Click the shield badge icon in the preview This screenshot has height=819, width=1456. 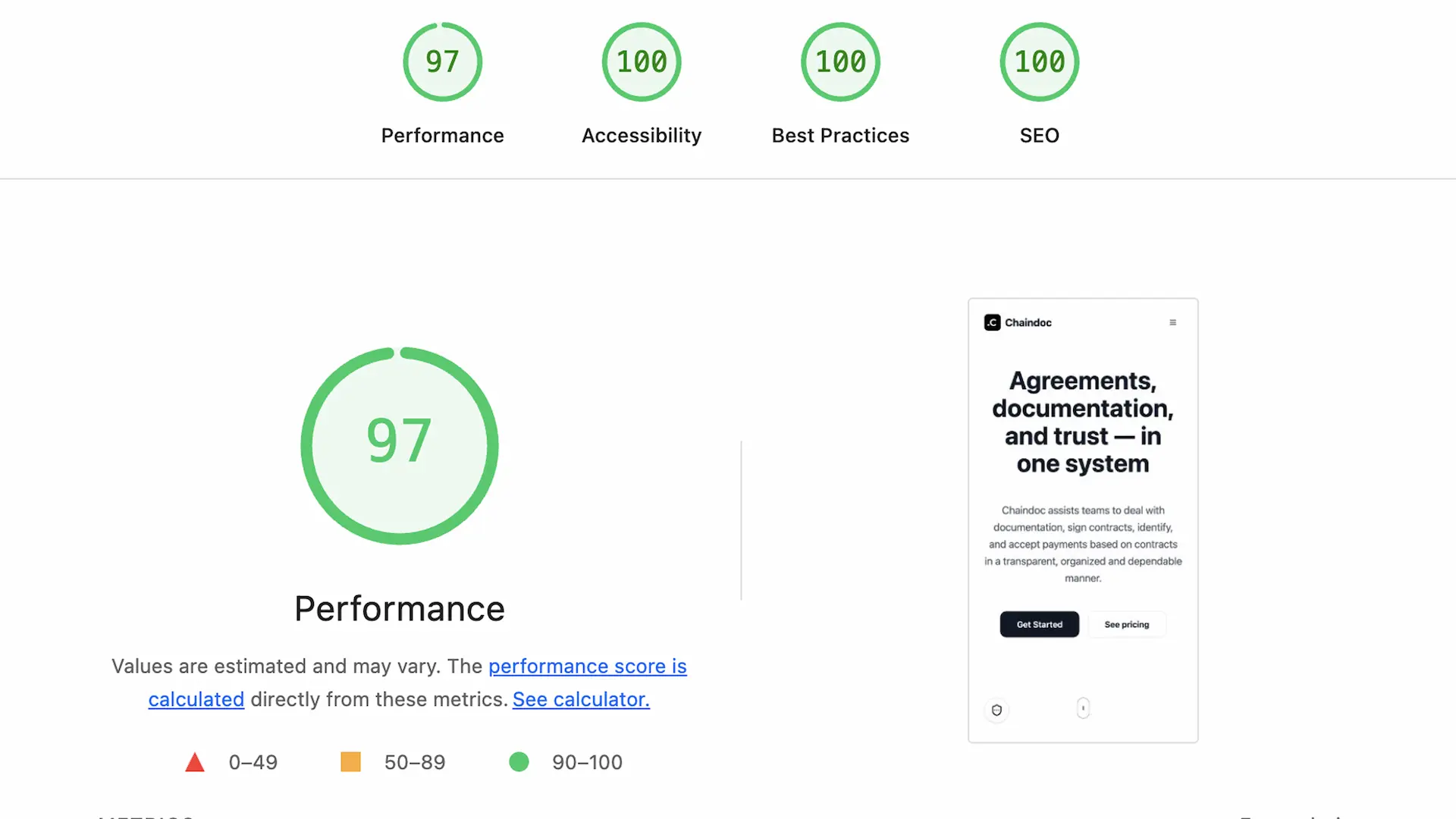point(996,710)
